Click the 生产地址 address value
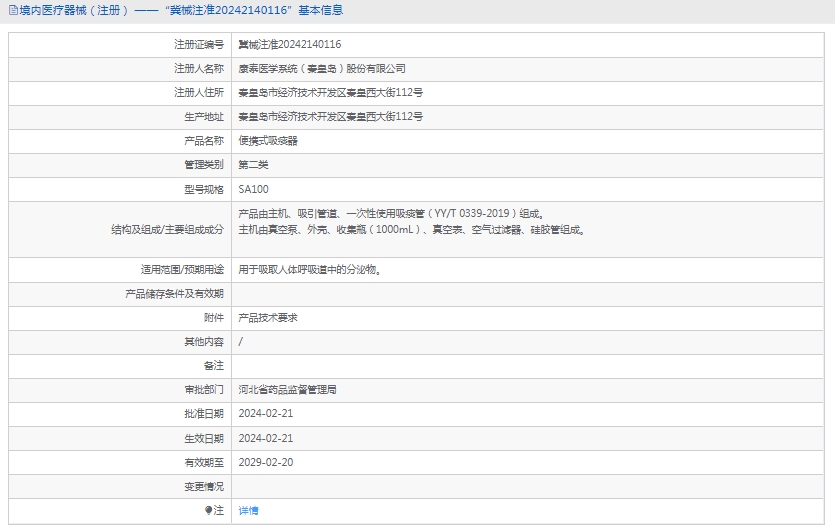835x531 pixels. 330,117
